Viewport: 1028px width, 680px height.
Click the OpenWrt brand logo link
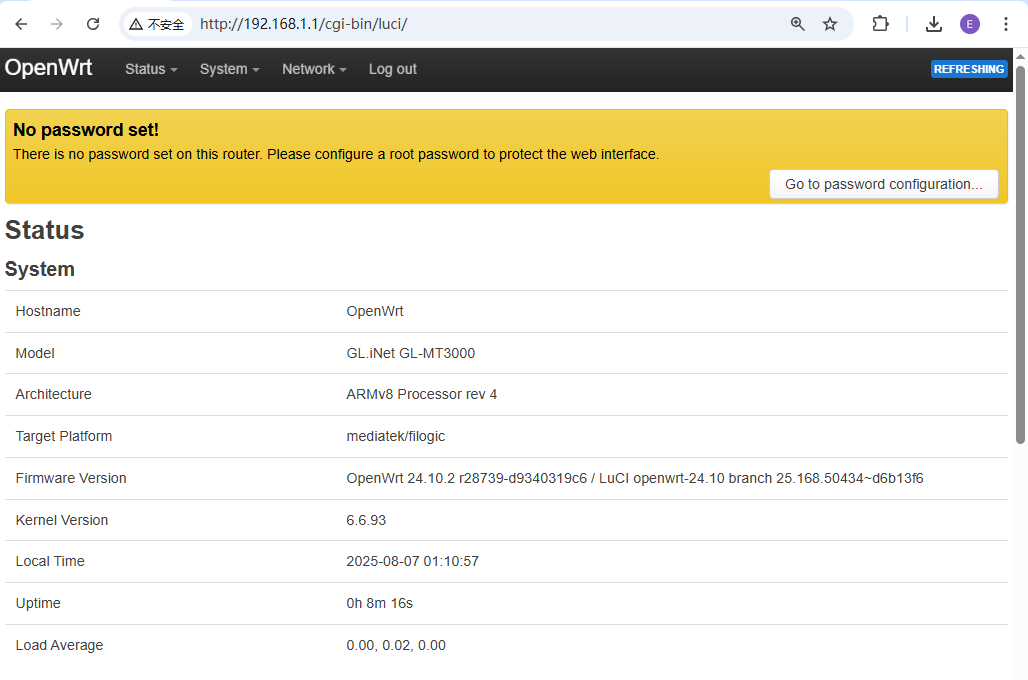(x=48, y=68)
